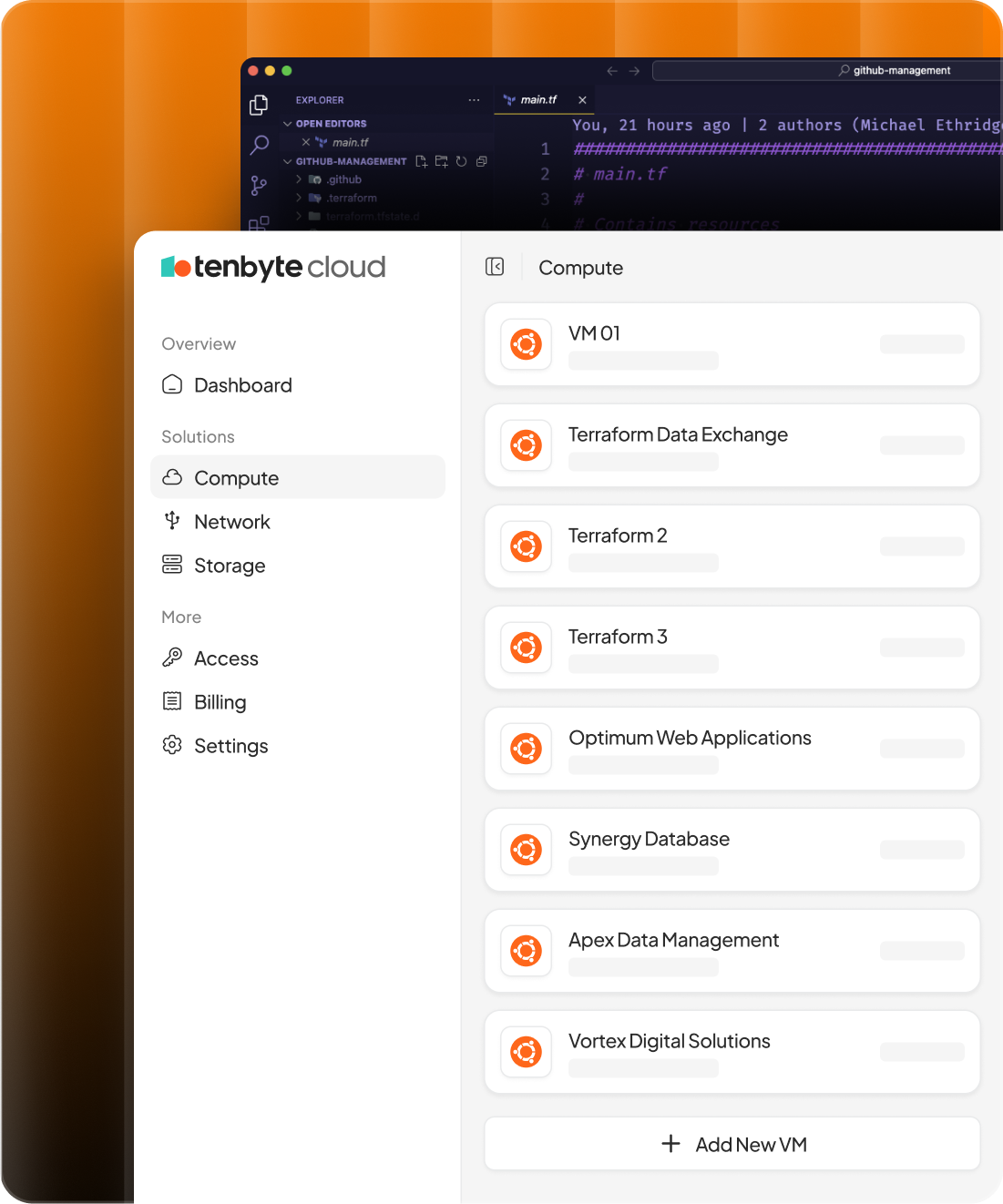This screenshot has width=1003, height=1204.
Task: Toggle the tenbyte sidebar panel icon
Action: point(495,267)
